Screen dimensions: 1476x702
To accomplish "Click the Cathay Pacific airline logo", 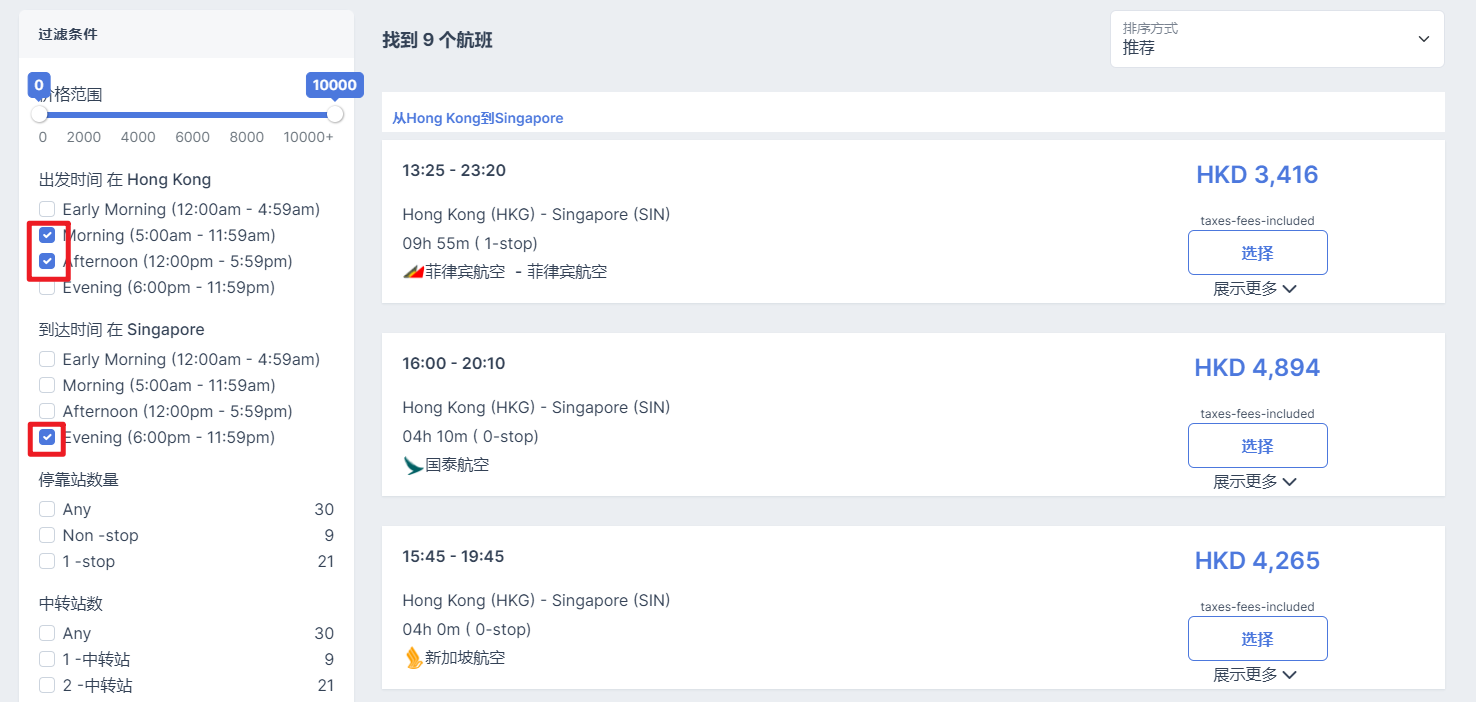I will click(413, 465).
